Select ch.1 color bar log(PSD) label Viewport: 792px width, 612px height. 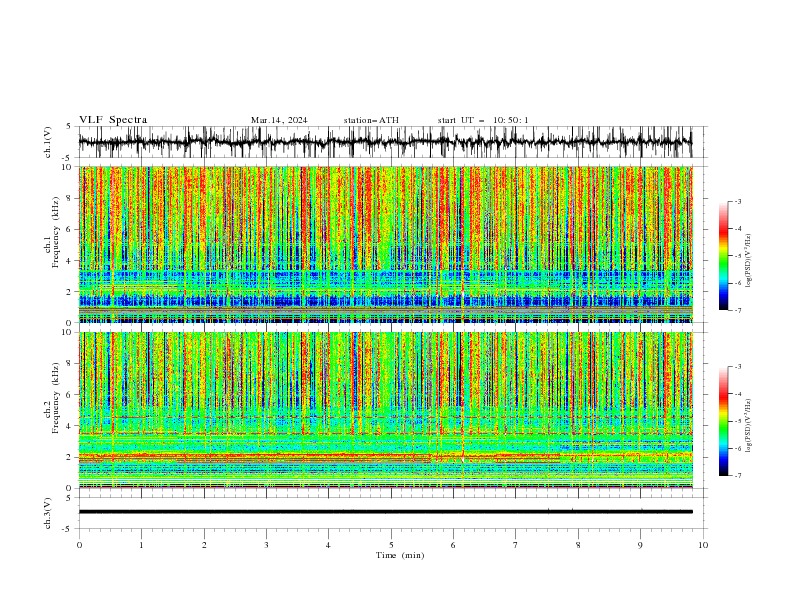(x=749, y=261)
